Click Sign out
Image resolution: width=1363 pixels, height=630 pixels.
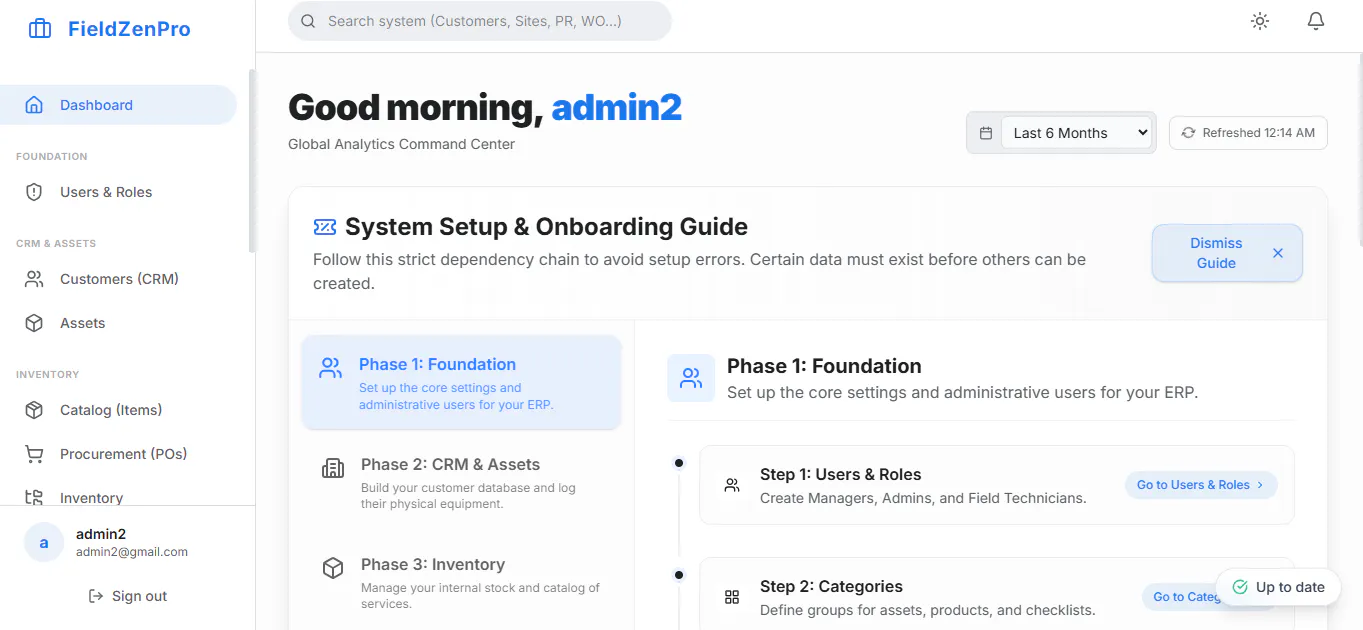[127, 596]
